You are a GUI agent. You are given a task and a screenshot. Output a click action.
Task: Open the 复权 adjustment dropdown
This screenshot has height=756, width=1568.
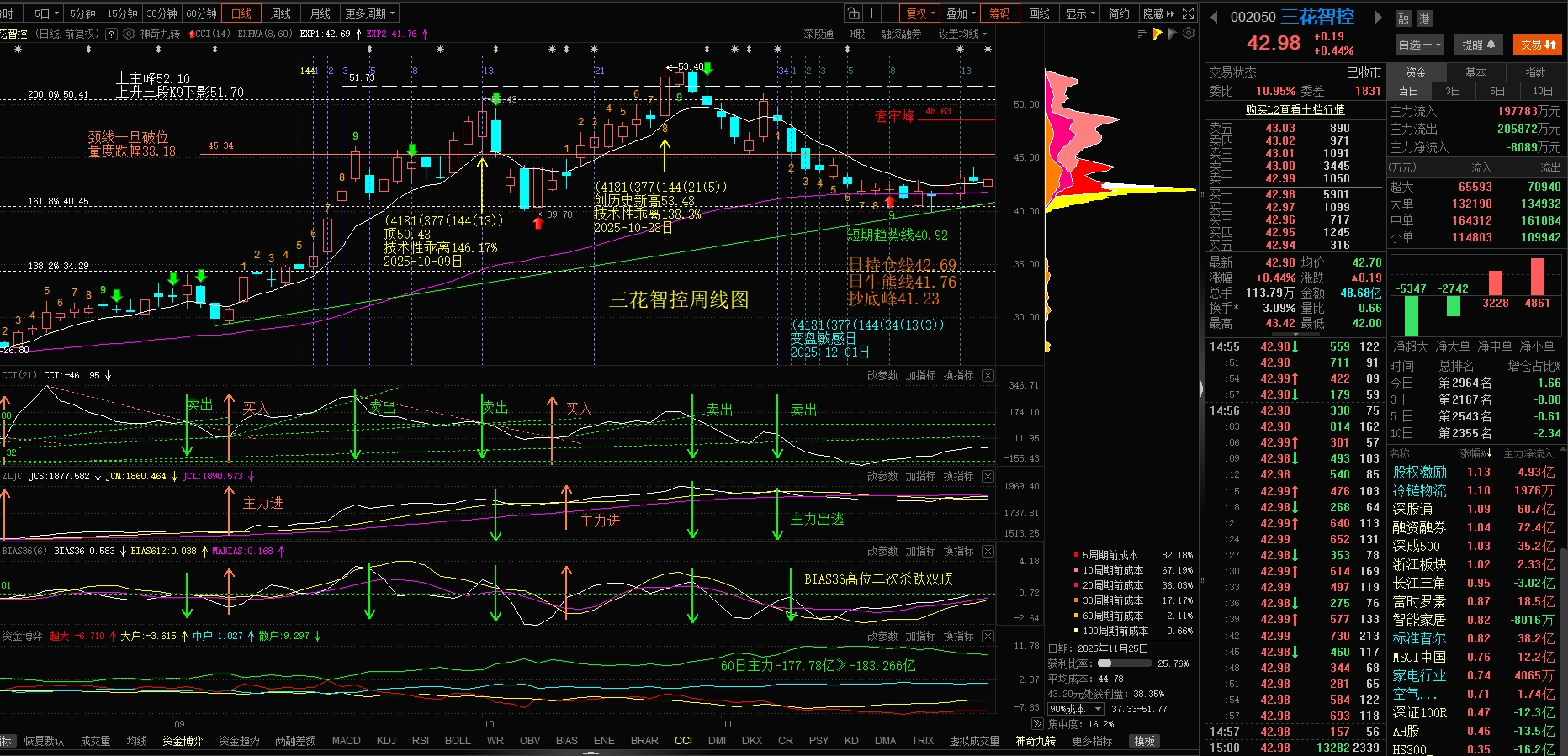click(x=920, y=13)
